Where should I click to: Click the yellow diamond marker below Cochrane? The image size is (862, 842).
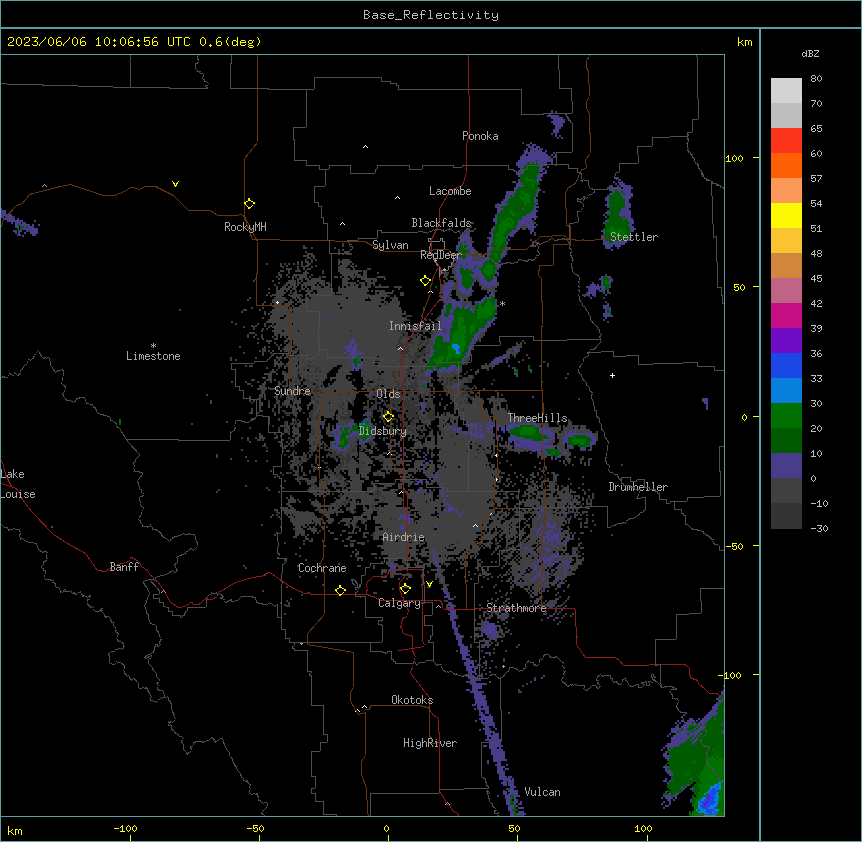(340, 590)
